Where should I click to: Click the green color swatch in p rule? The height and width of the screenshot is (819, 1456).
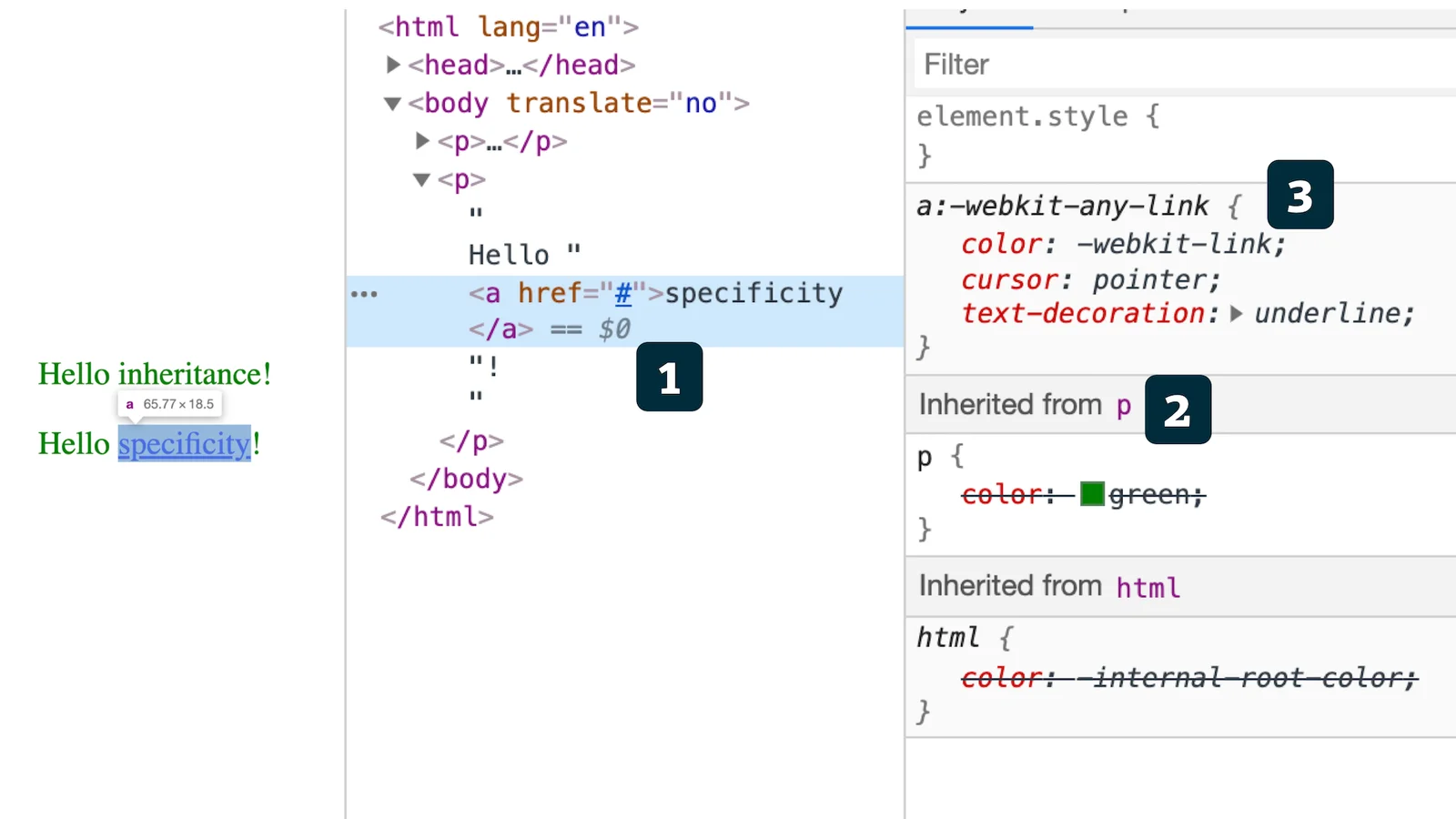click(1091, 494)
